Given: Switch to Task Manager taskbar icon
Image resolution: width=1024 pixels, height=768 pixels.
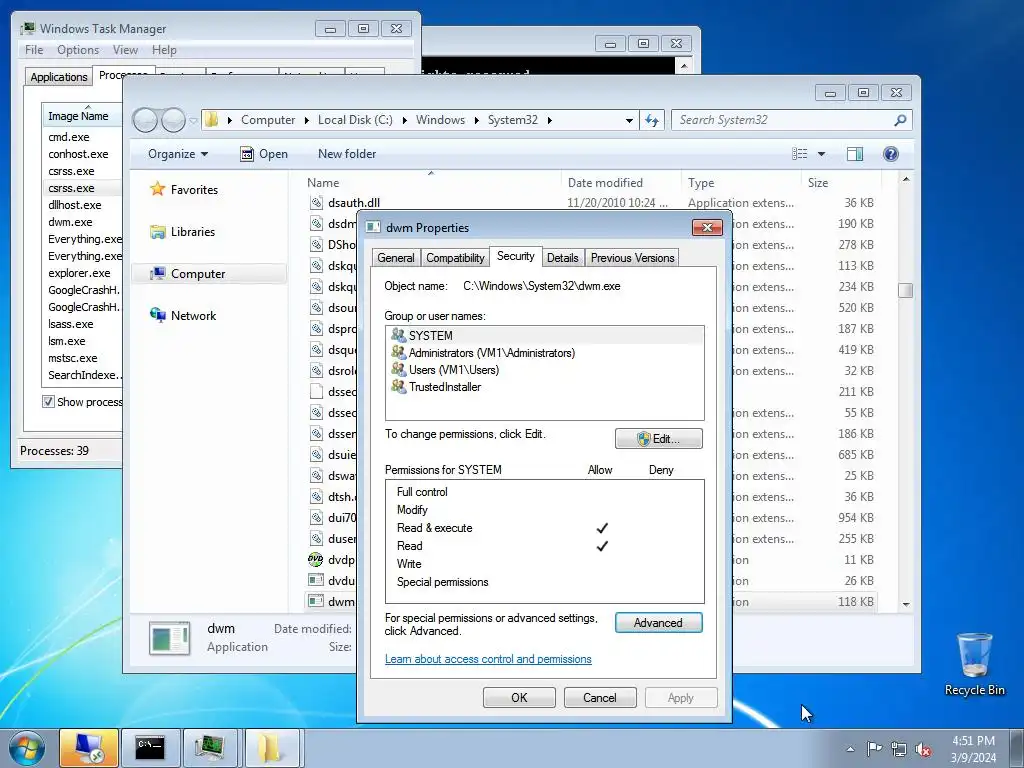Looking at the screenshot, I should pos(211,748).
